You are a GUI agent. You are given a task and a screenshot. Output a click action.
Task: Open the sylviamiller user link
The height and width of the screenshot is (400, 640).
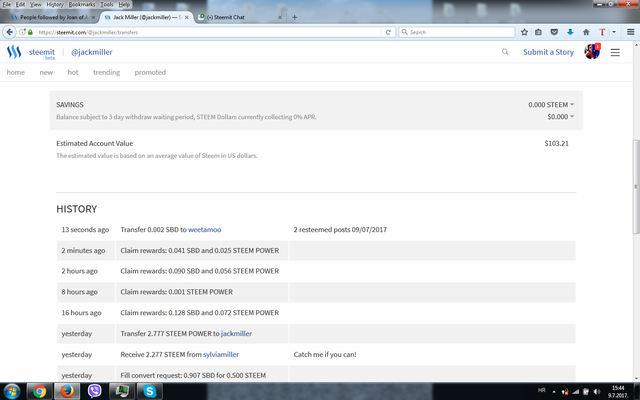(221, 355)
